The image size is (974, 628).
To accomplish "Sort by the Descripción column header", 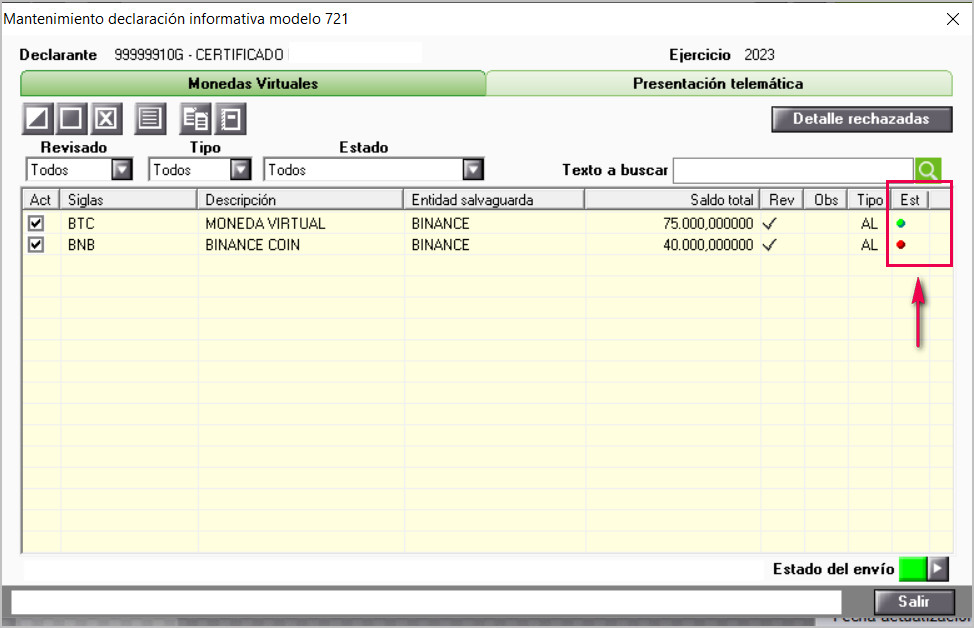I will [x=300, y=199].
